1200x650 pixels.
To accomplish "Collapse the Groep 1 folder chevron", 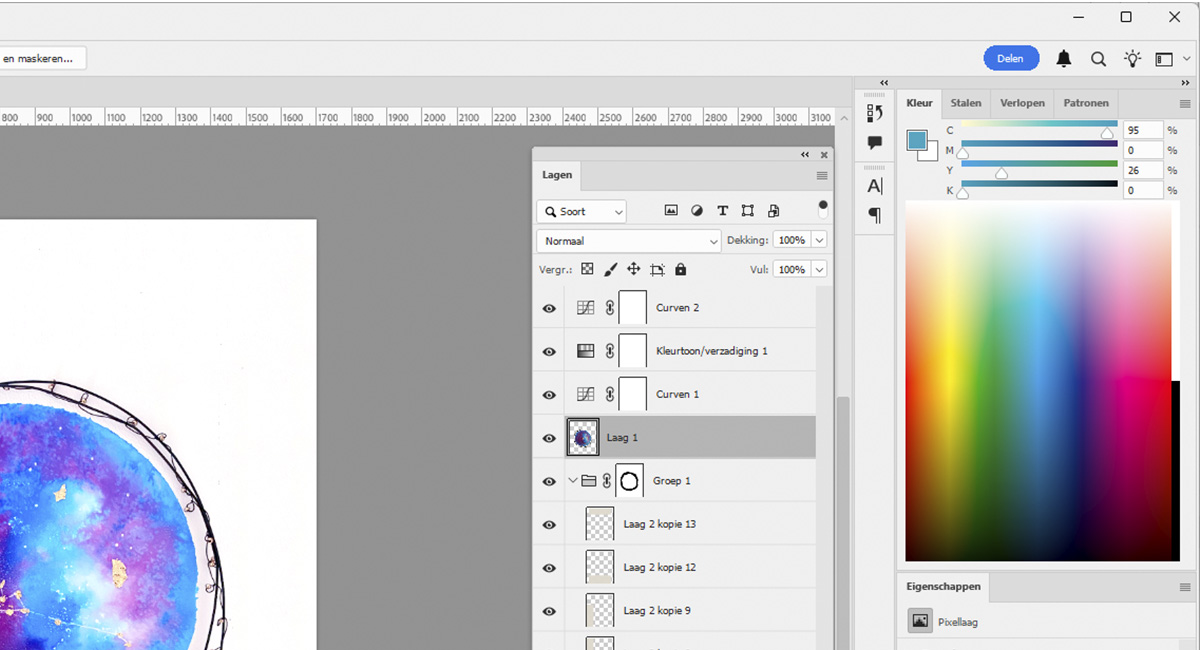I will point(573,481).
